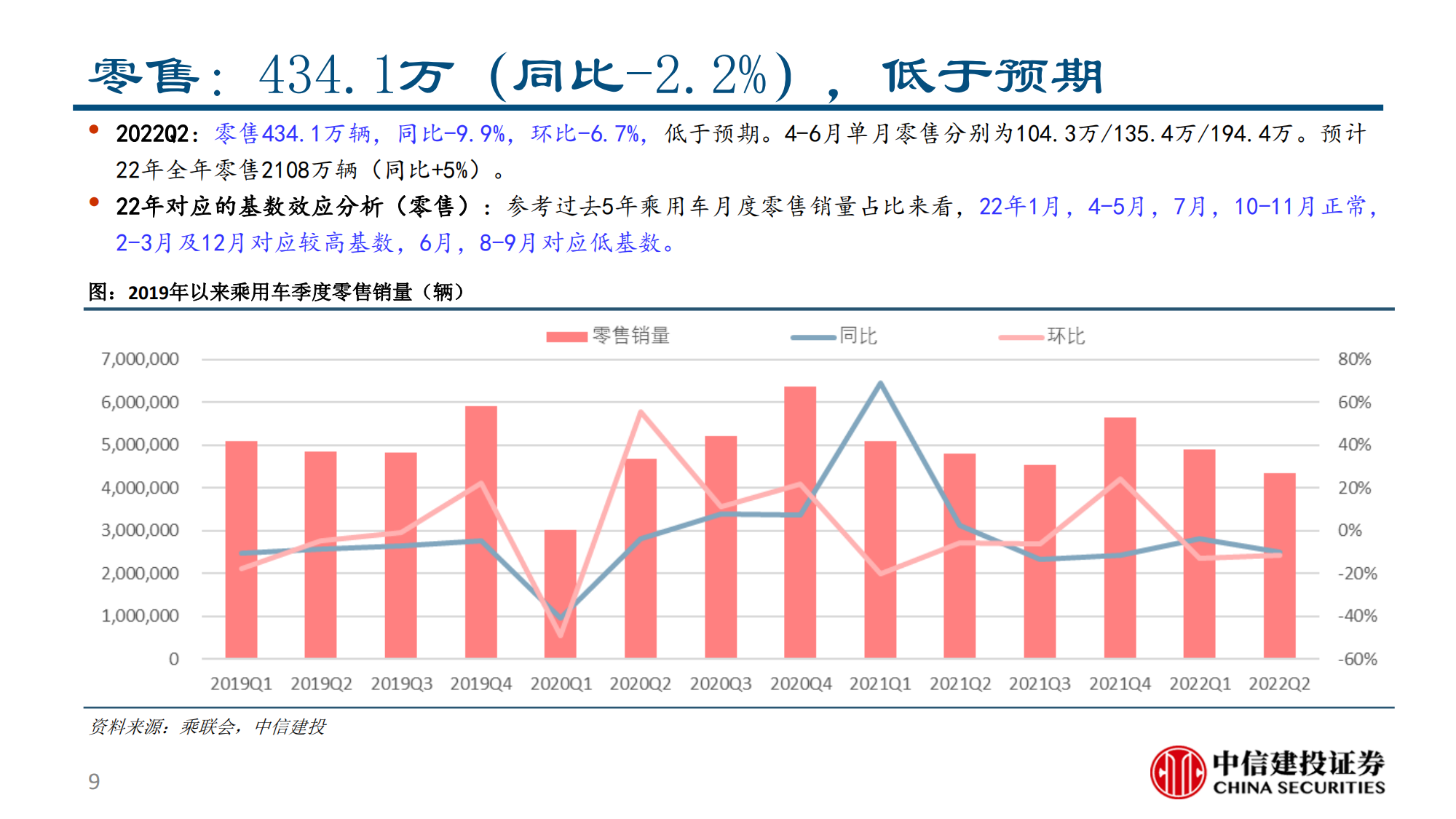Screen dimensions: 1456x819
Task: Click the 7,000,000 left axis label
Action: coord(140,359)
